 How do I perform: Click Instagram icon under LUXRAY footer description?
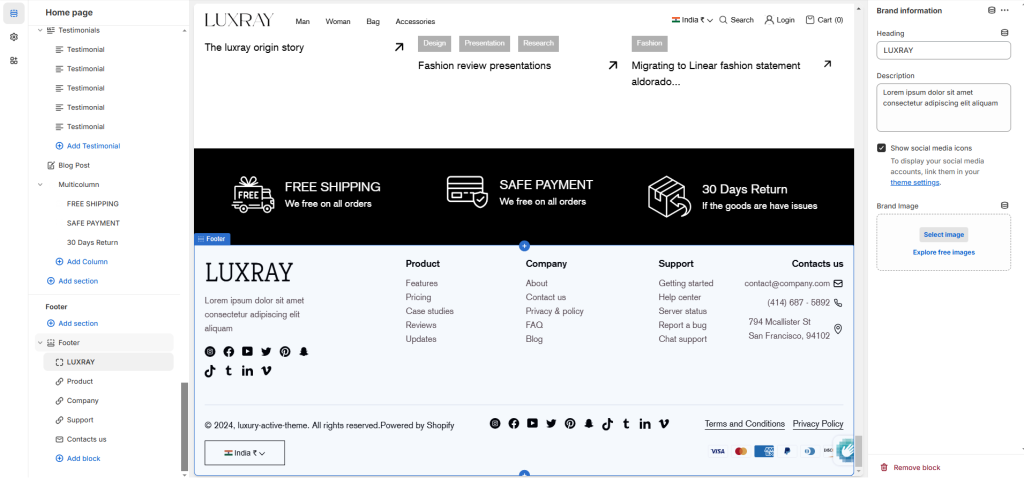coord(210,351)
